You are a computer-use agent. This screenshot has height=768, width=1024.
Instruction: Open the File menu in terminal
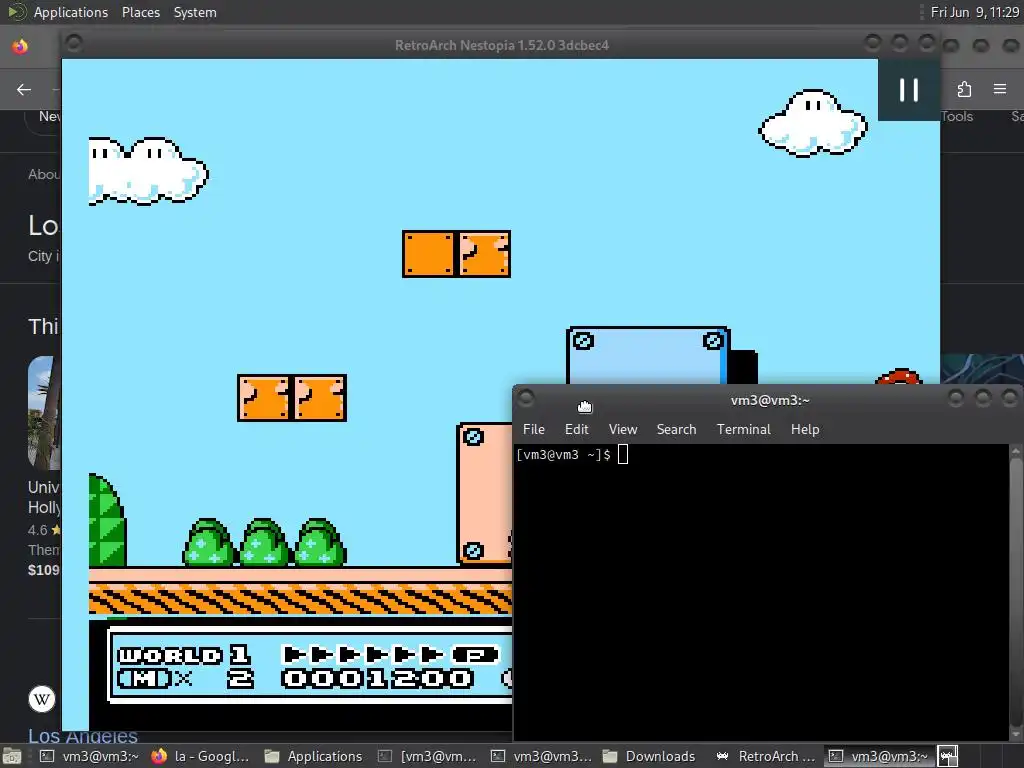534,429
